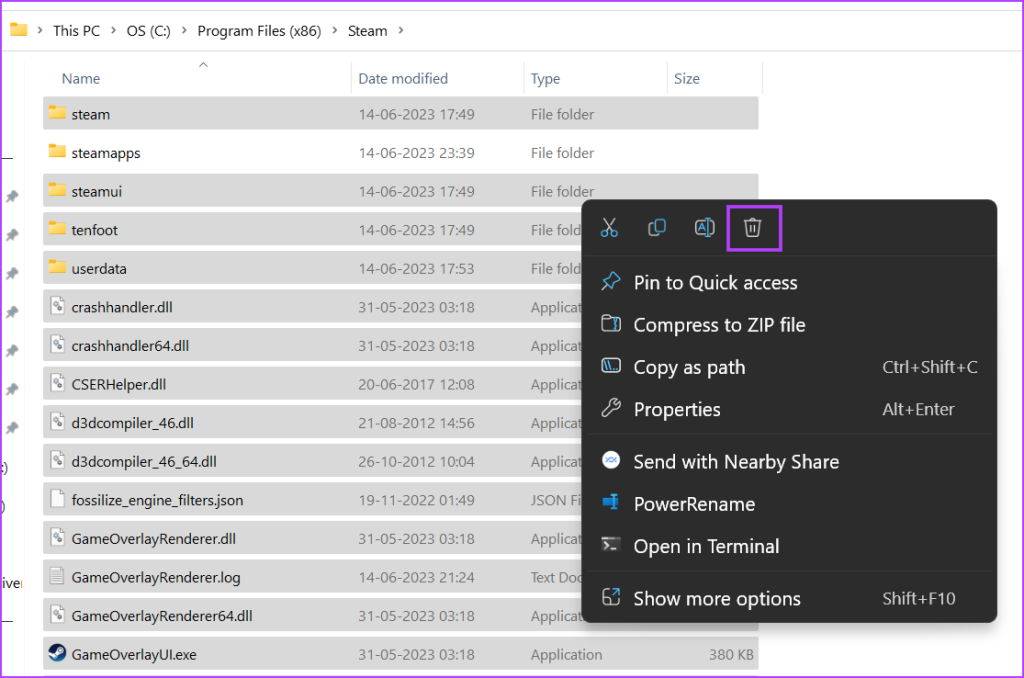Expand the chevron after Steam in breadcrumb
Image resolution: width=1024 pixels, height=678 pixels.
click(x=401, y=31)
